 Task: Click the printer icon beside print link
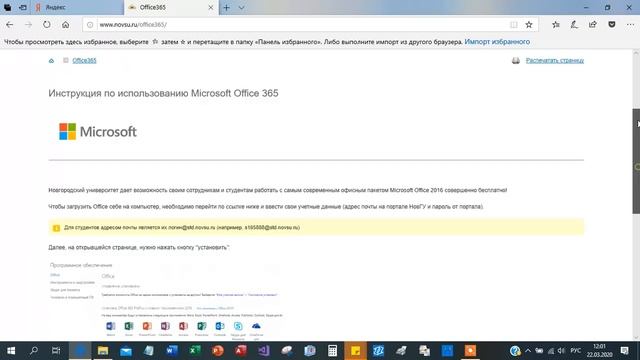(516, 60)
